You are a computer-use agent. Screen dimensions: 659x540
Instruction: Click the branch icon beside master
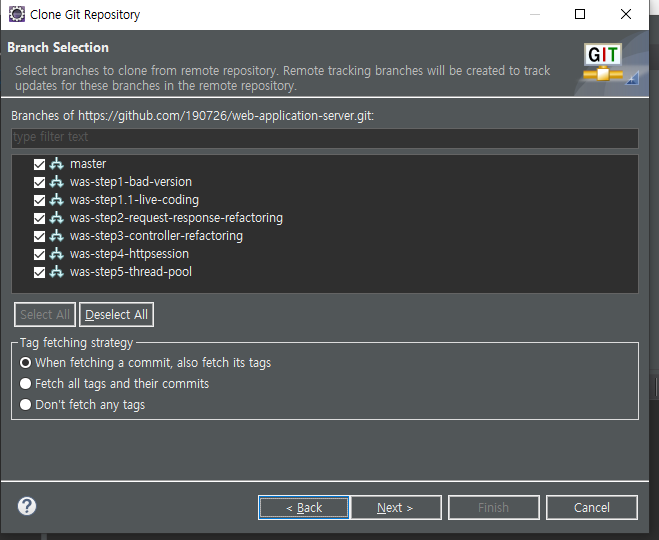coord(57,164)
